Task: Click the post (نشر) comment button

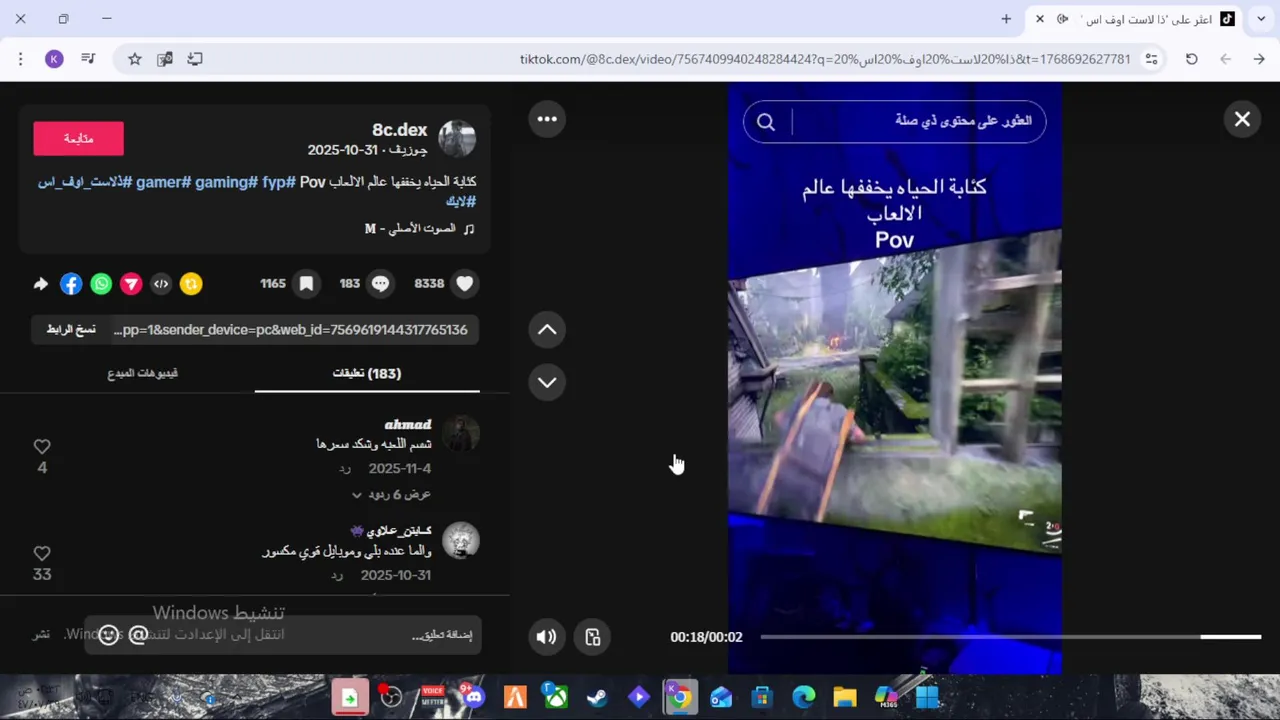Action: (41, 635)
